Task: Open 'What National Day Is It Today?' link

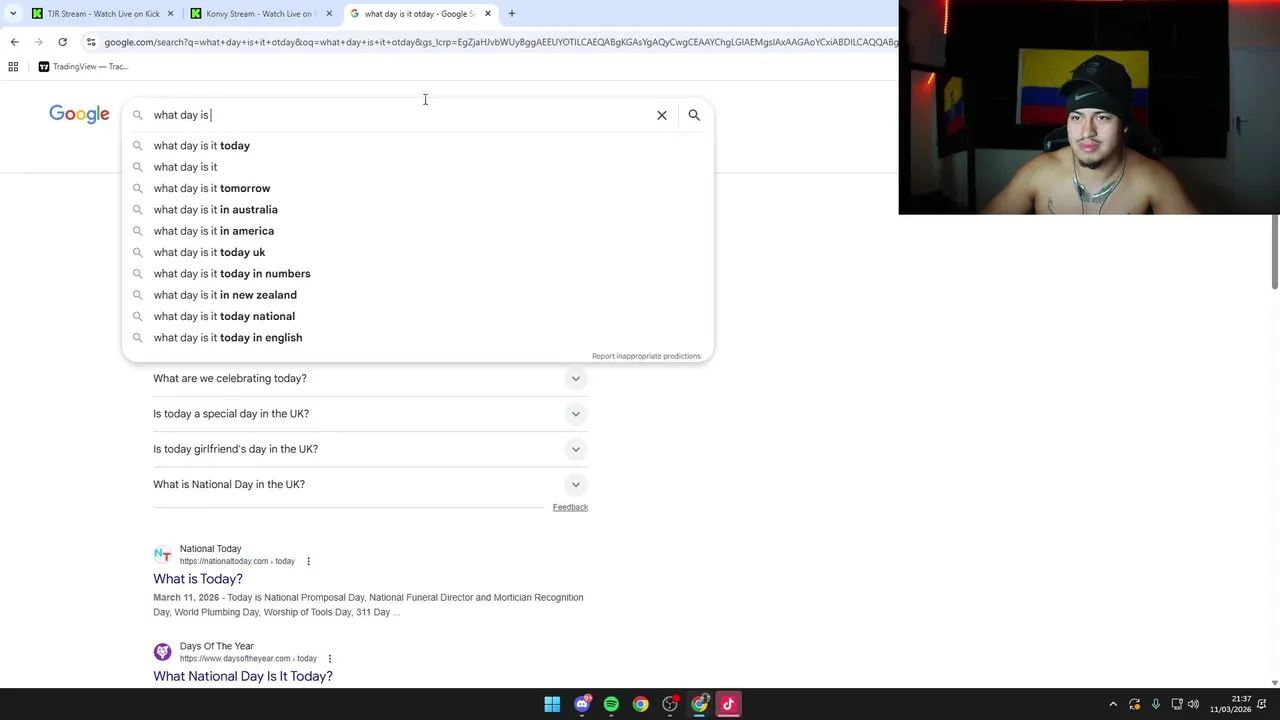Action: click(243, 676)
